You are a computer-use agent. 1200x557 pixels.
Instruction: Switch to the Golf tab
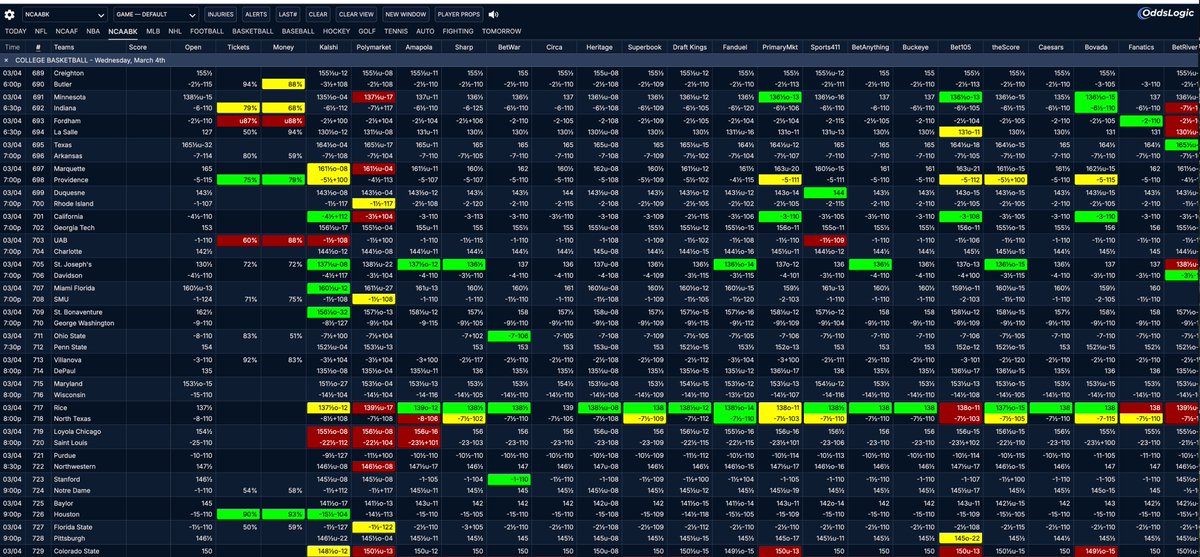(369, 31)
